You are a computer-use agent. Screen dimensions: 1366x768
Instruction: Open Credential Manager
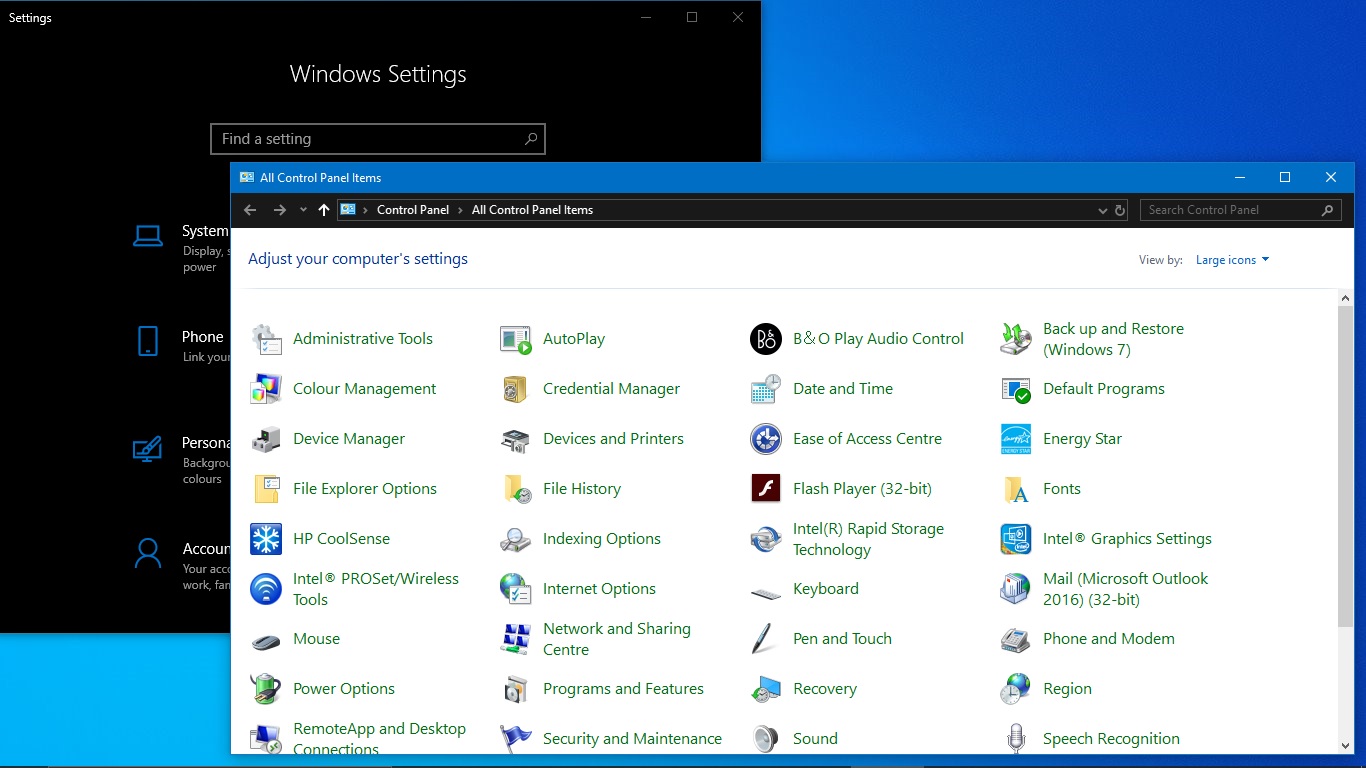pos(611,388)
